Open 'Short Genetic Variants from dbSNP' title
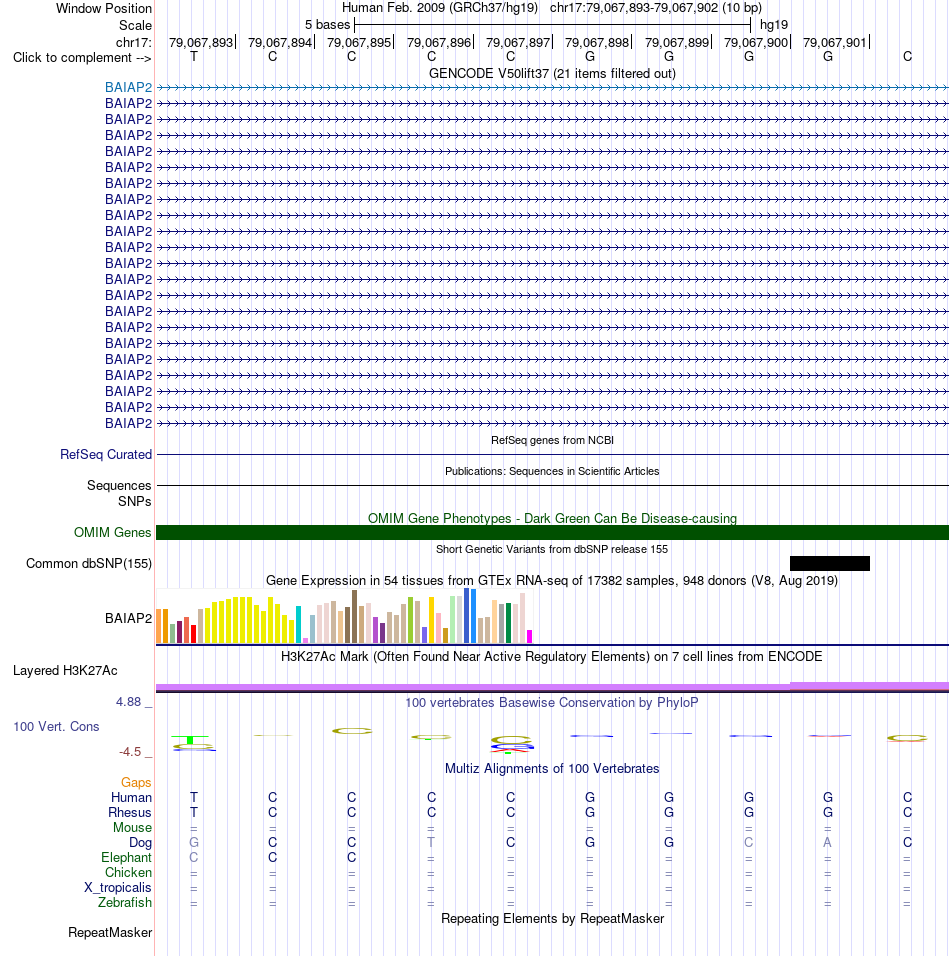The height and width of the screenshot is (956, 950). coord(552,549)
